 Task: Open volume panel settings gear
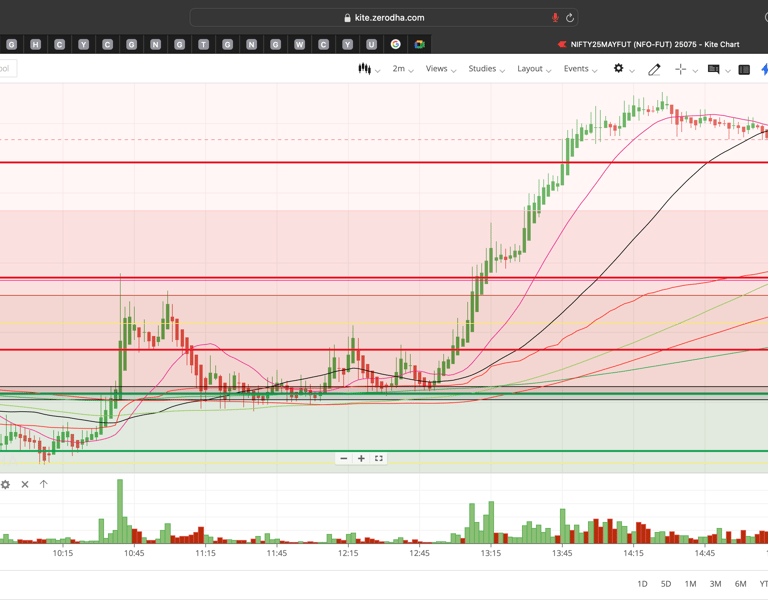[x=5, y=484]
